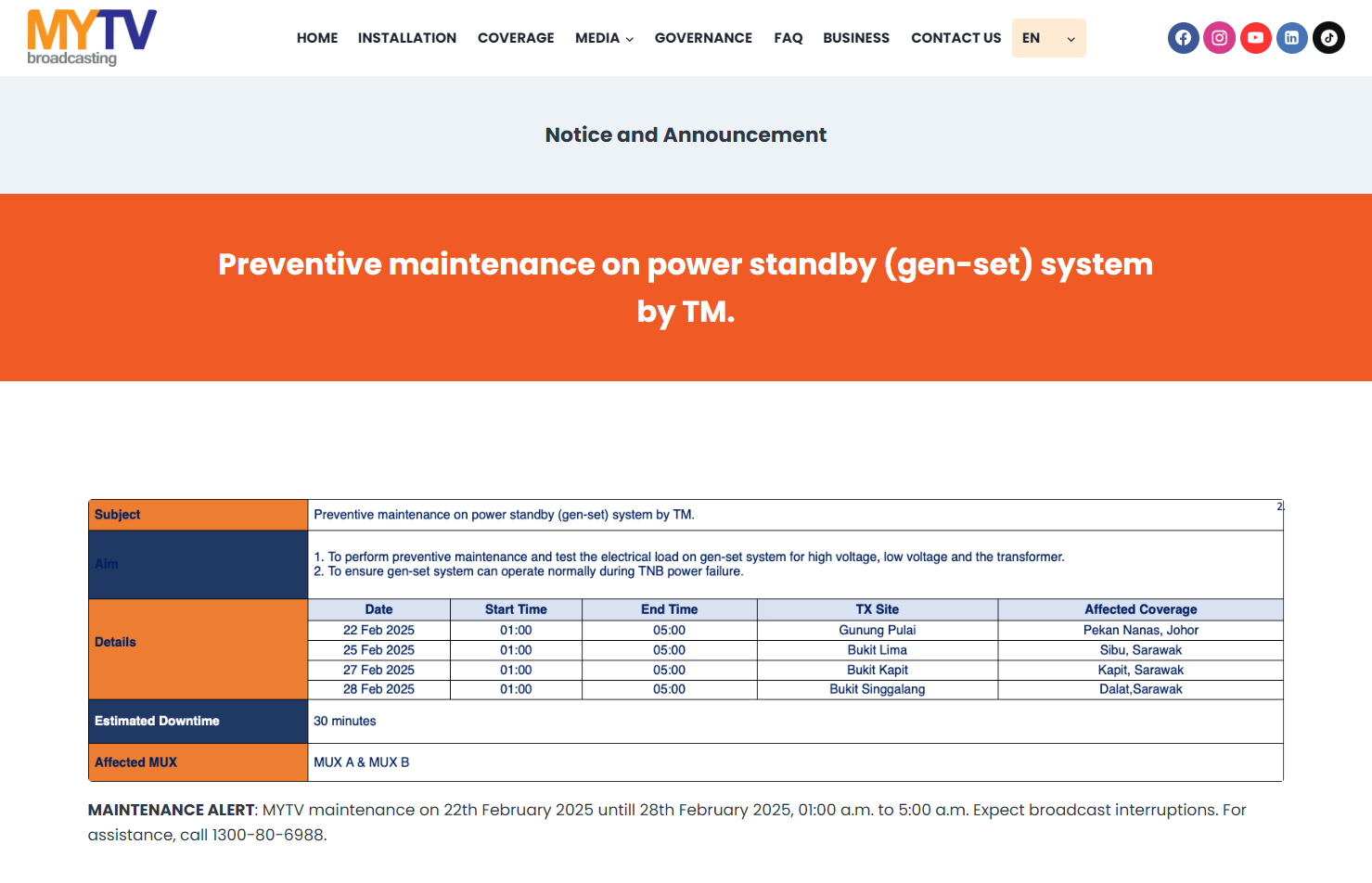Click the CONTACT US link
The width and height of the screenshot is (1372, 883).
(955, 38)
